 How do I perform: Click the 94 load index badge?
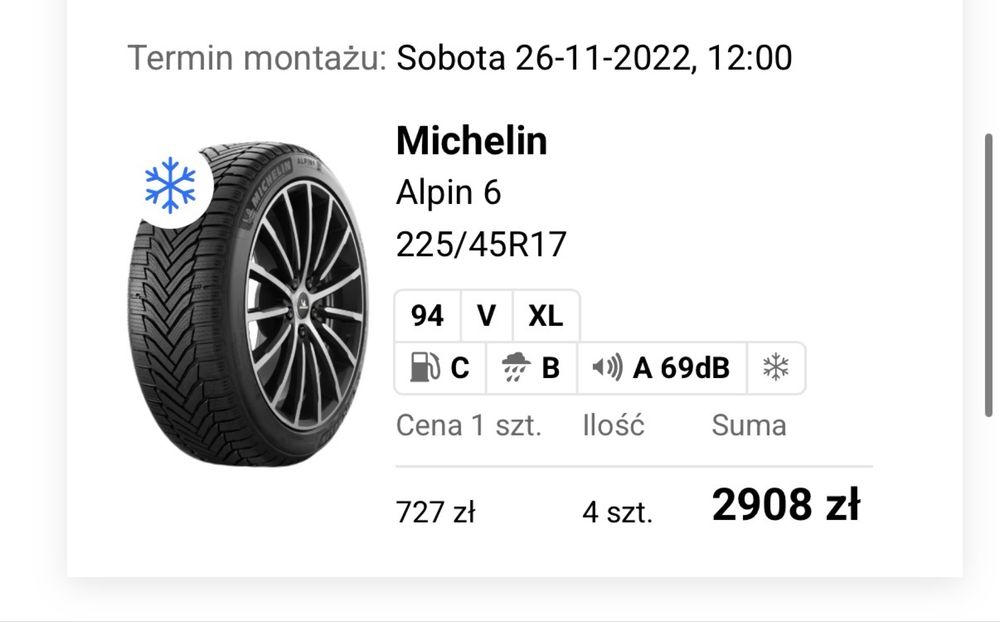(x=427, y=316)
